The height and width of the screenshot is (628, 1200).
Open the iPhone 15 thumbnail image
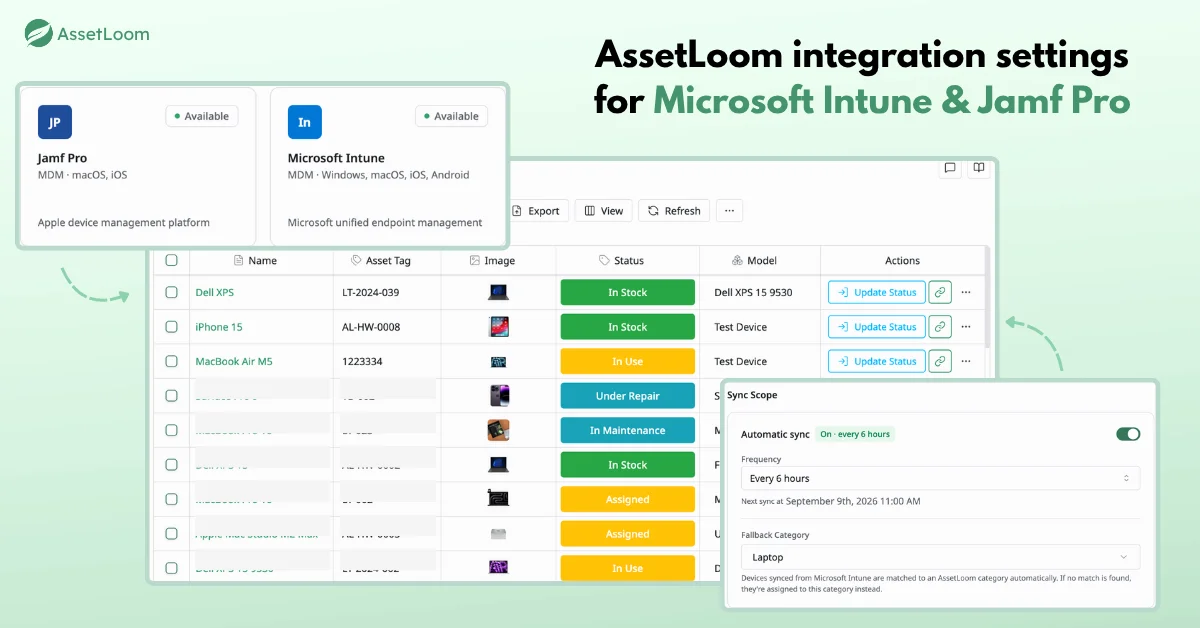[x=498, y=327]
